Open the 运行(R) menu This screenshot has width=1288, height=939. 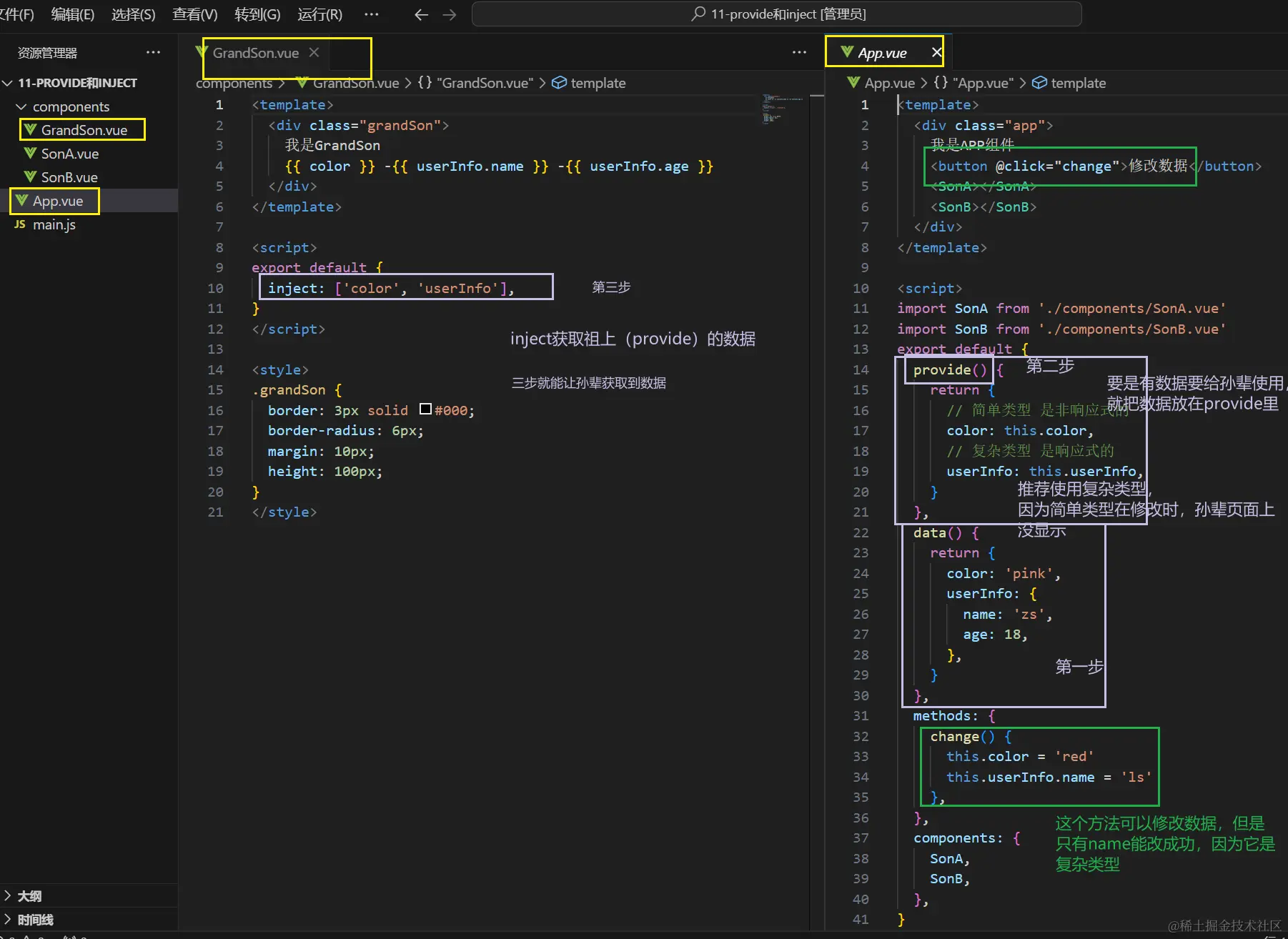point(320,14)
